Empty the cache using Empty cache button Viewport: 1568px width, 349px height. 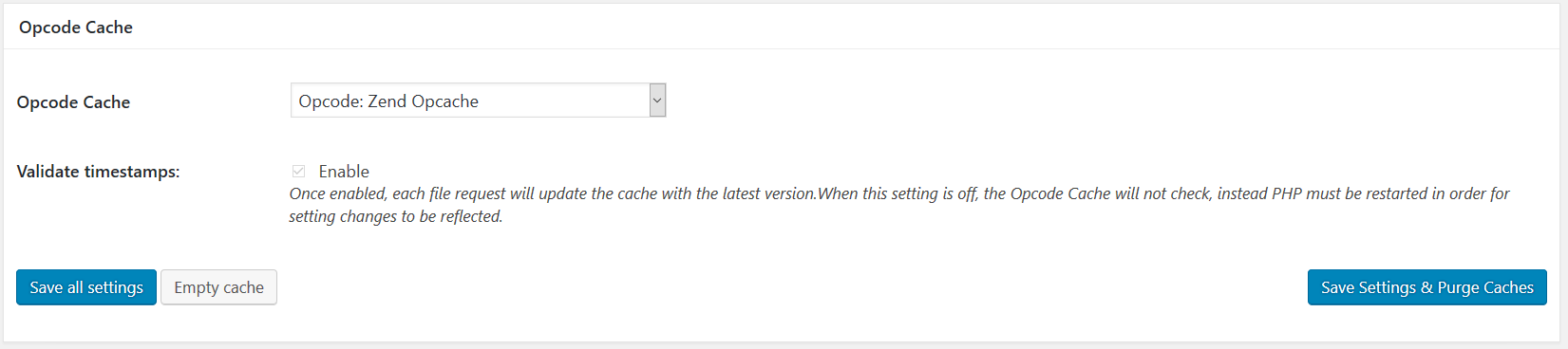218,287
